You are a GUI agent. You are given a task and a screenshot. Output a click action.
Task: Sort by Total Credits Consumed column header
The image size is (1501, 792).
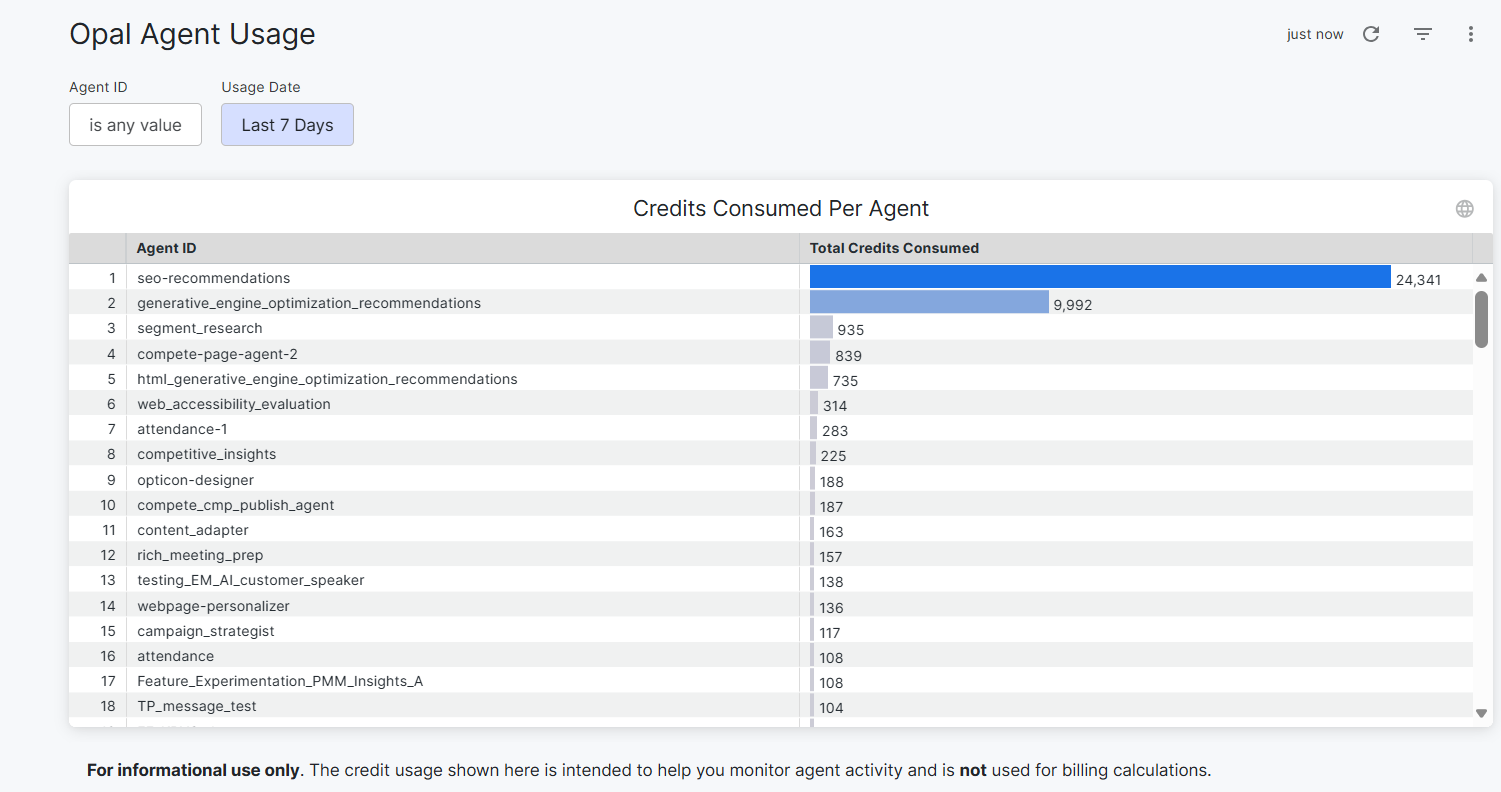pyautogui.click(x=894, y=248)
